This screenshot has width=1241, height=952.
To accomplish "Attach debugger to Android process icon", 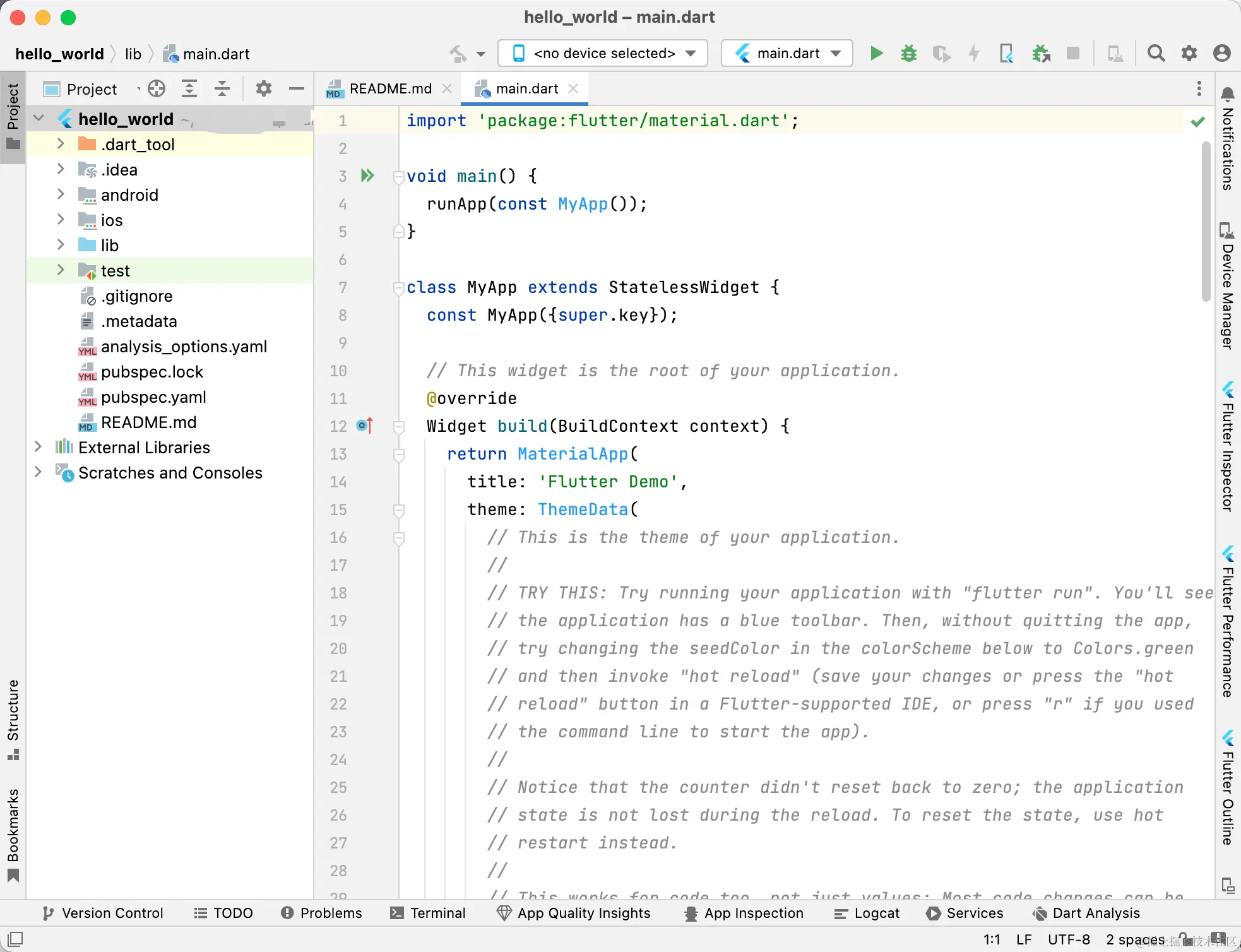I will [1041, 53].
